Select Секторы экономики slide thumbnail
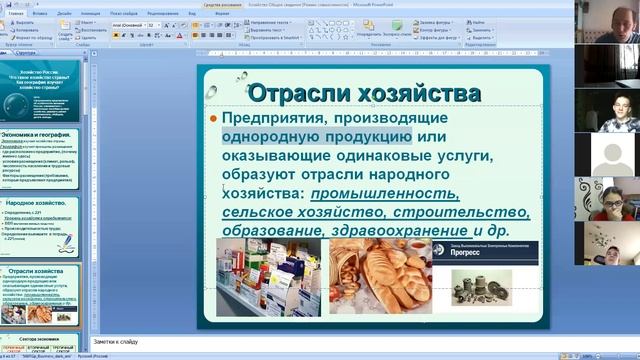The width and height of the screenshot is (640, 360). point(40,343)
